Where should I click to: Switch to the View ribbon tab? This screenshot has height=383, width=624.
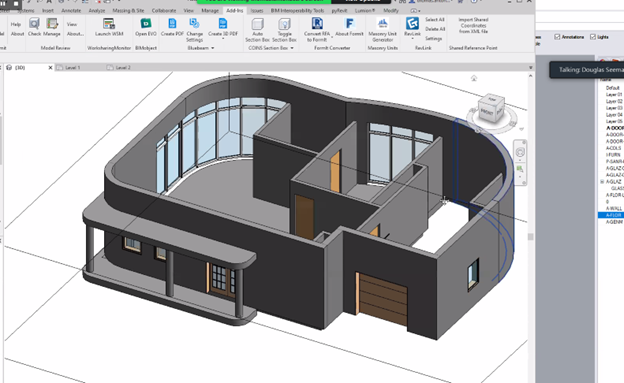189,10
